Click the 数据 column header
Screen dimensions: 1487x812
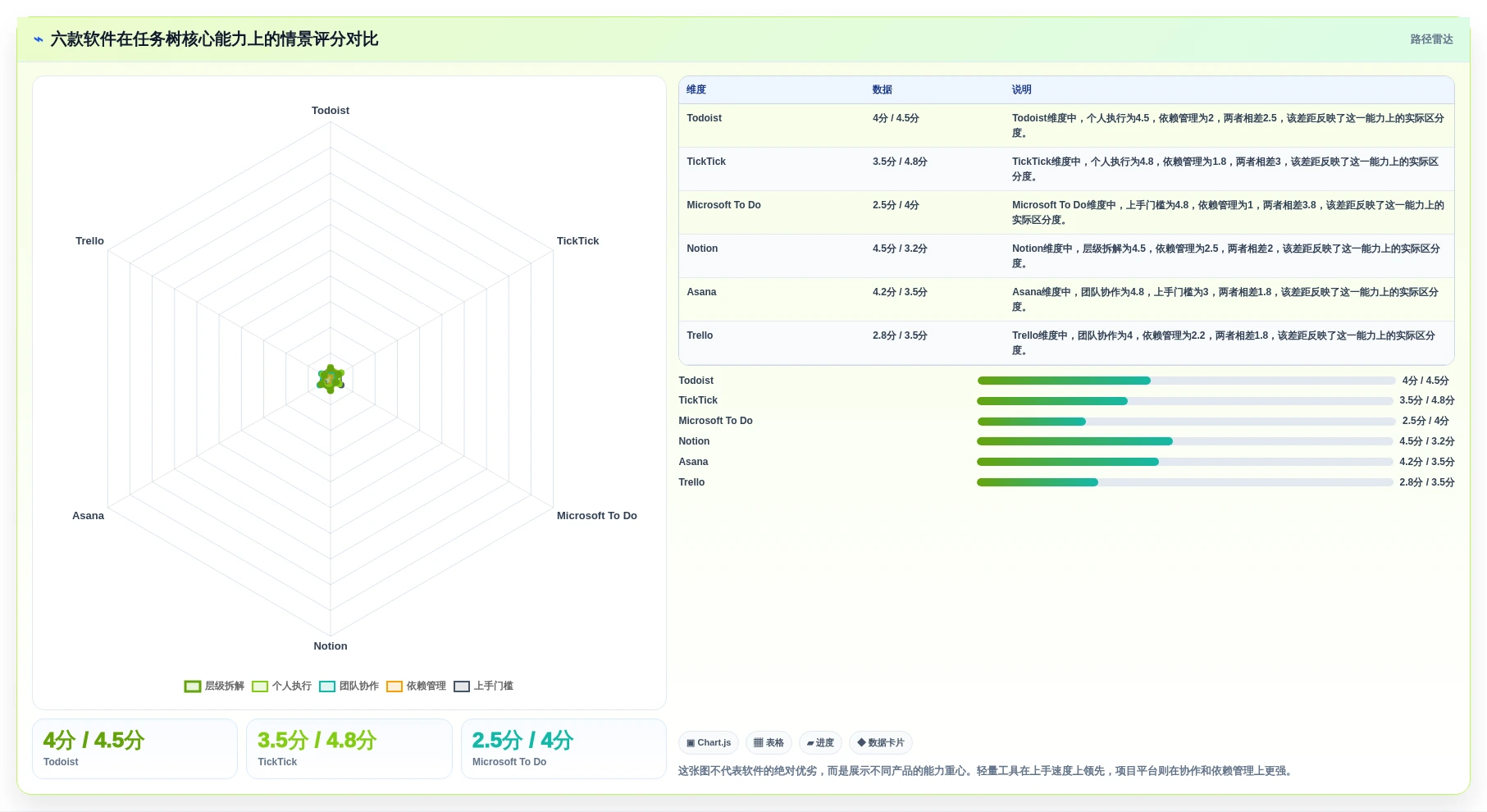883,89
